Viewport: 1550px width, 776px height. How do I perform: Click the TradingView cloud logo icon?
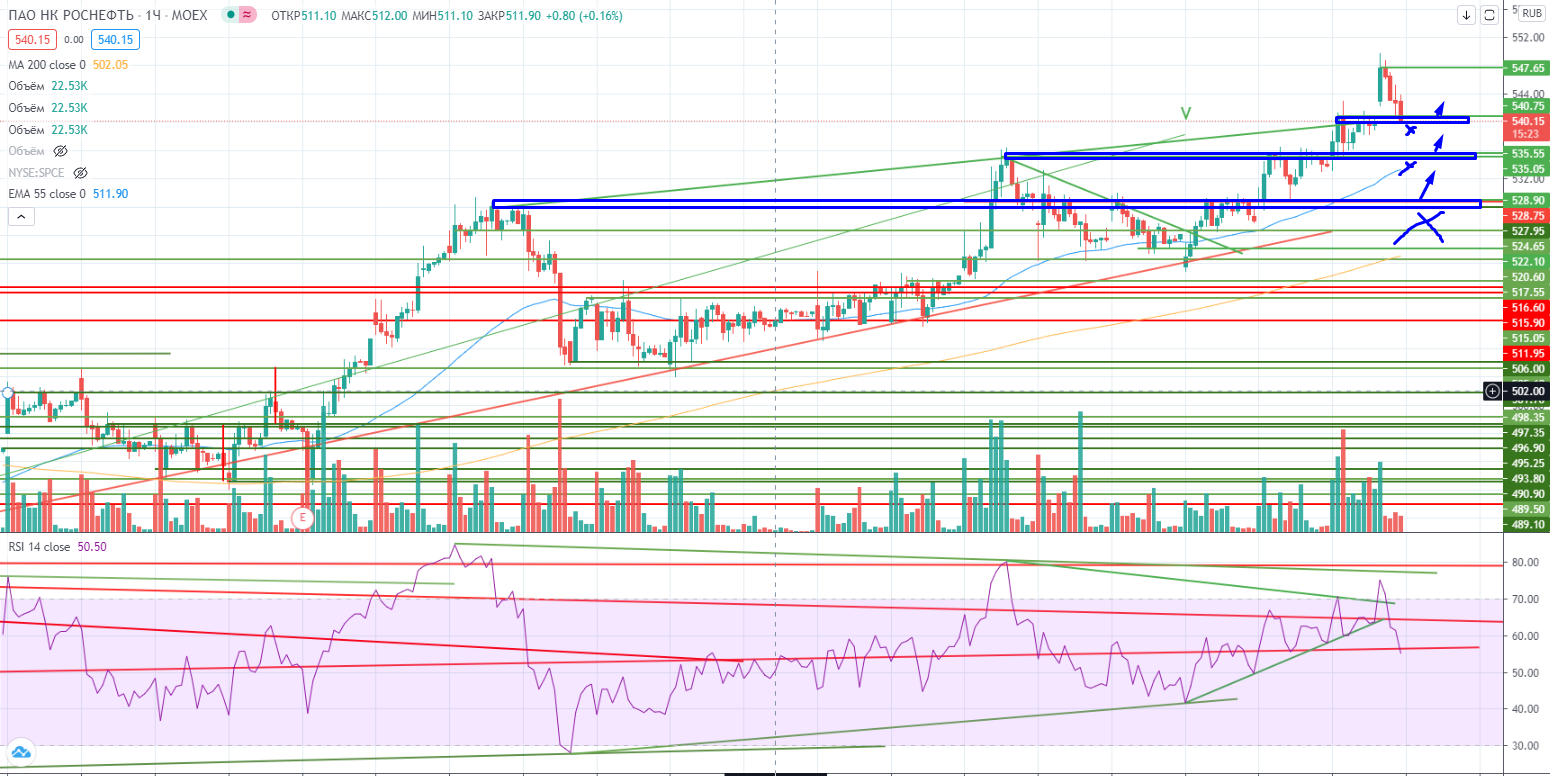tap(21, 752)
